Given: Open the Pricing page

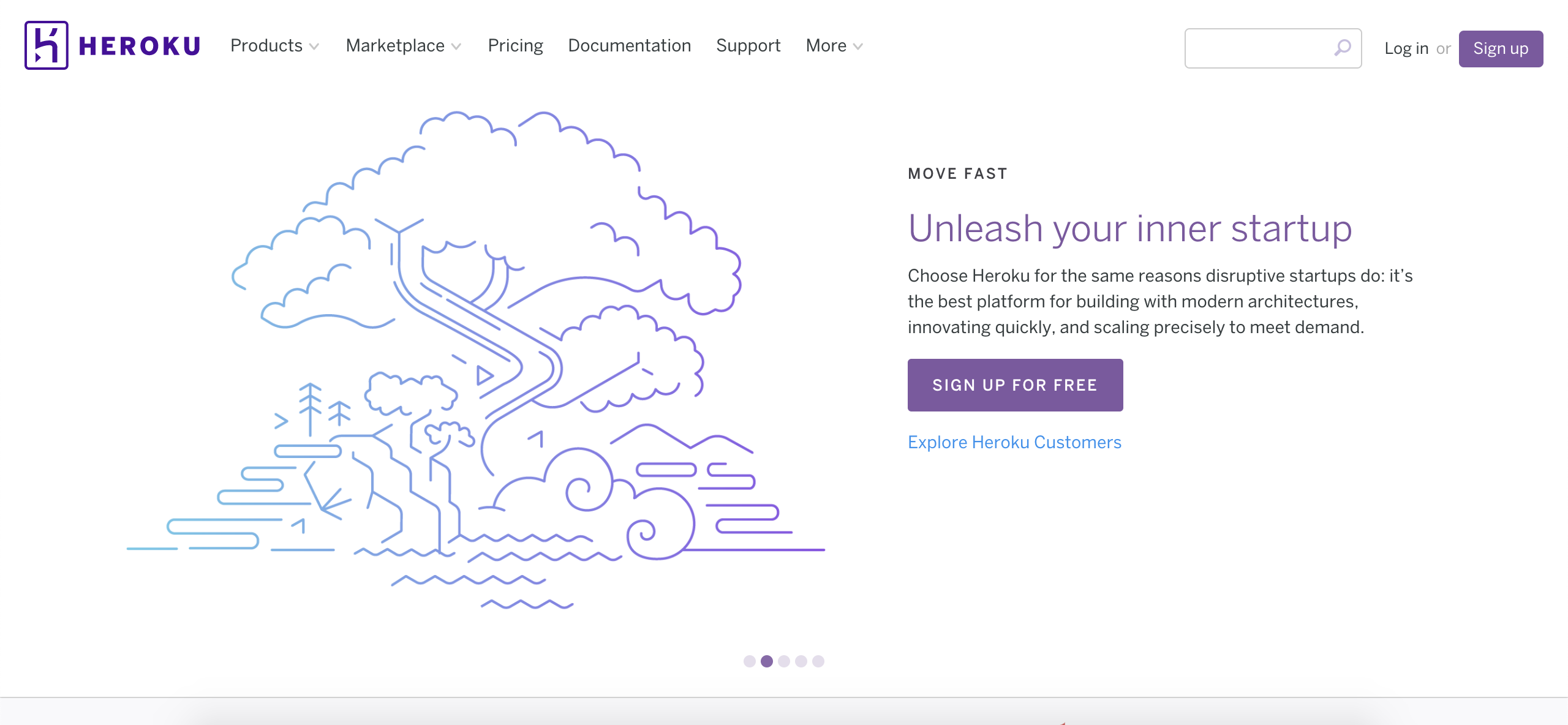Looking at the screenshot, I should (516, 46).
